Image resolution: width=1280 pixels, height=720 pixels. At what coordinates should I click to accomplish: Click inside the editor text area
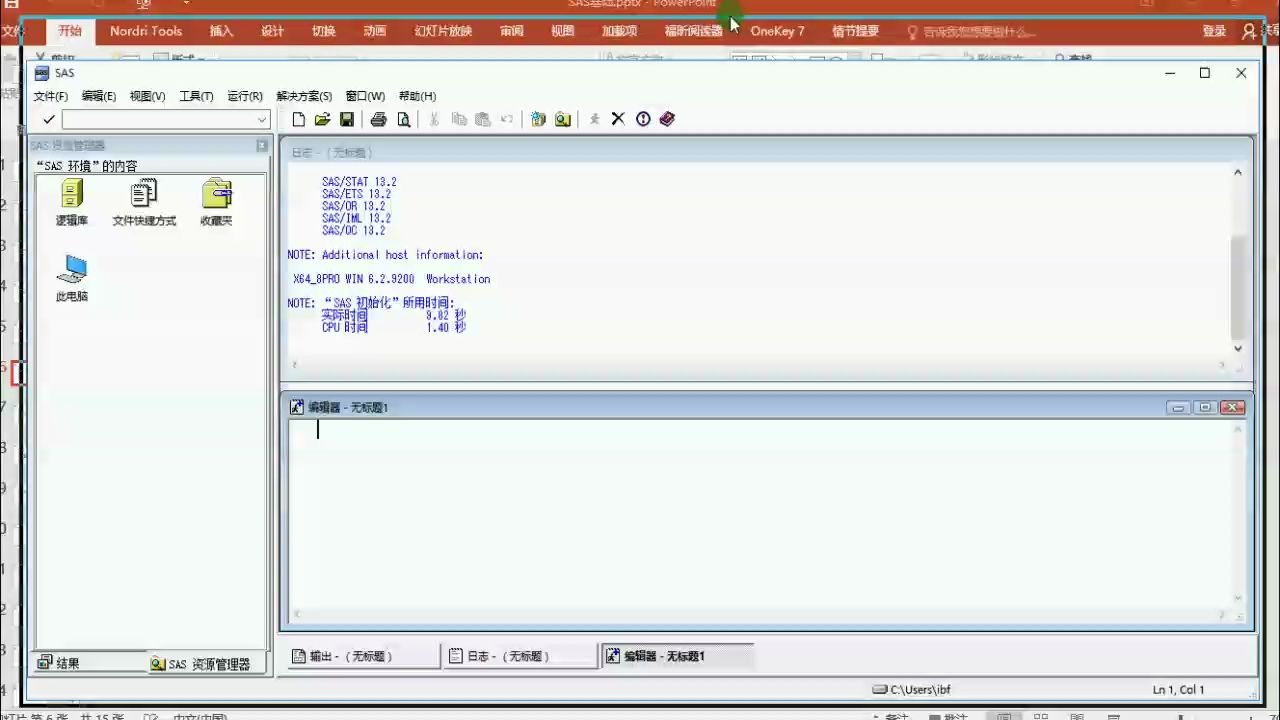click(x=760, y=512)
